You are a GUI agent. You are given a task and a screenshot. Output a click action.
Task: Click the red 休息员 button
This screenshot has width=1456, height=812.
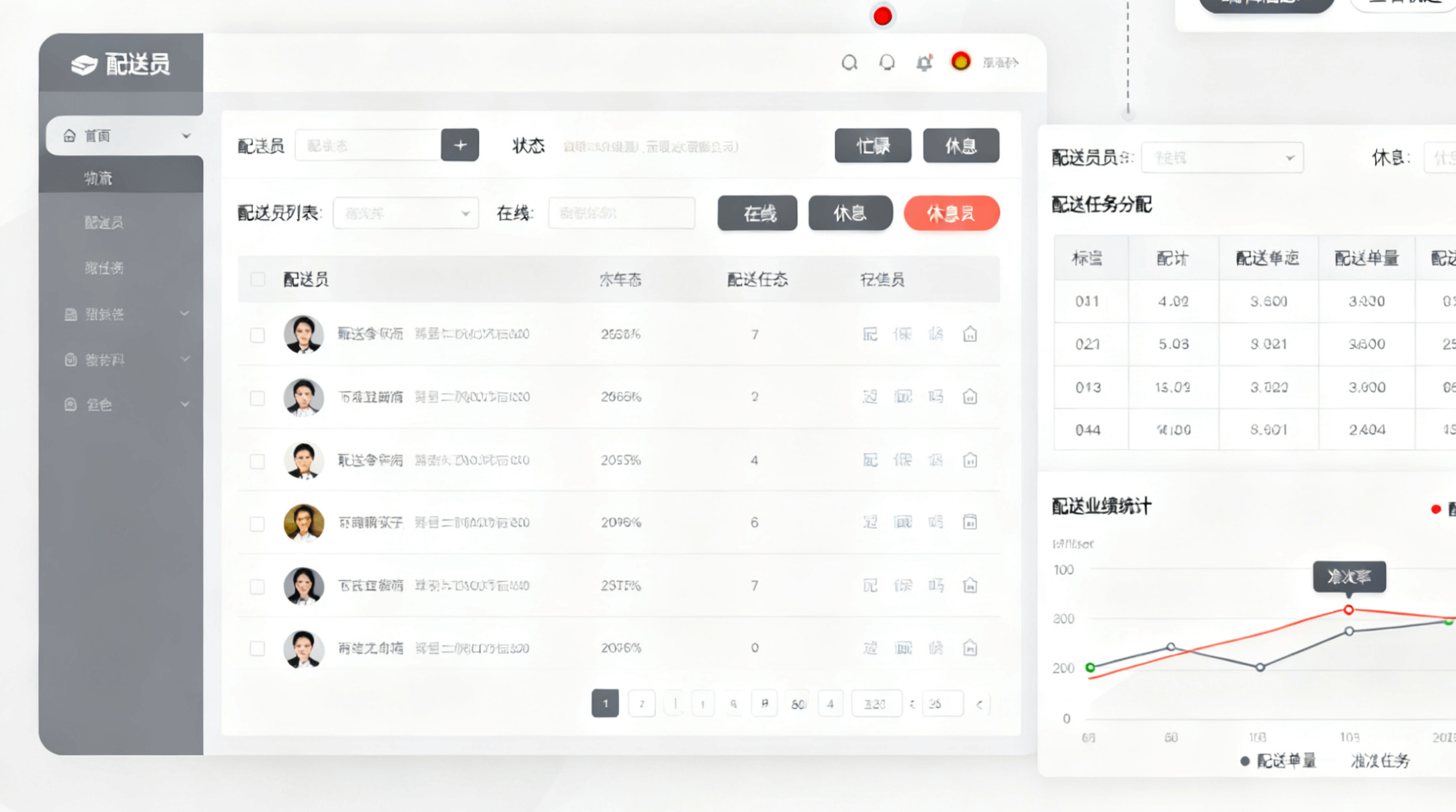click(x=951, y=213)
